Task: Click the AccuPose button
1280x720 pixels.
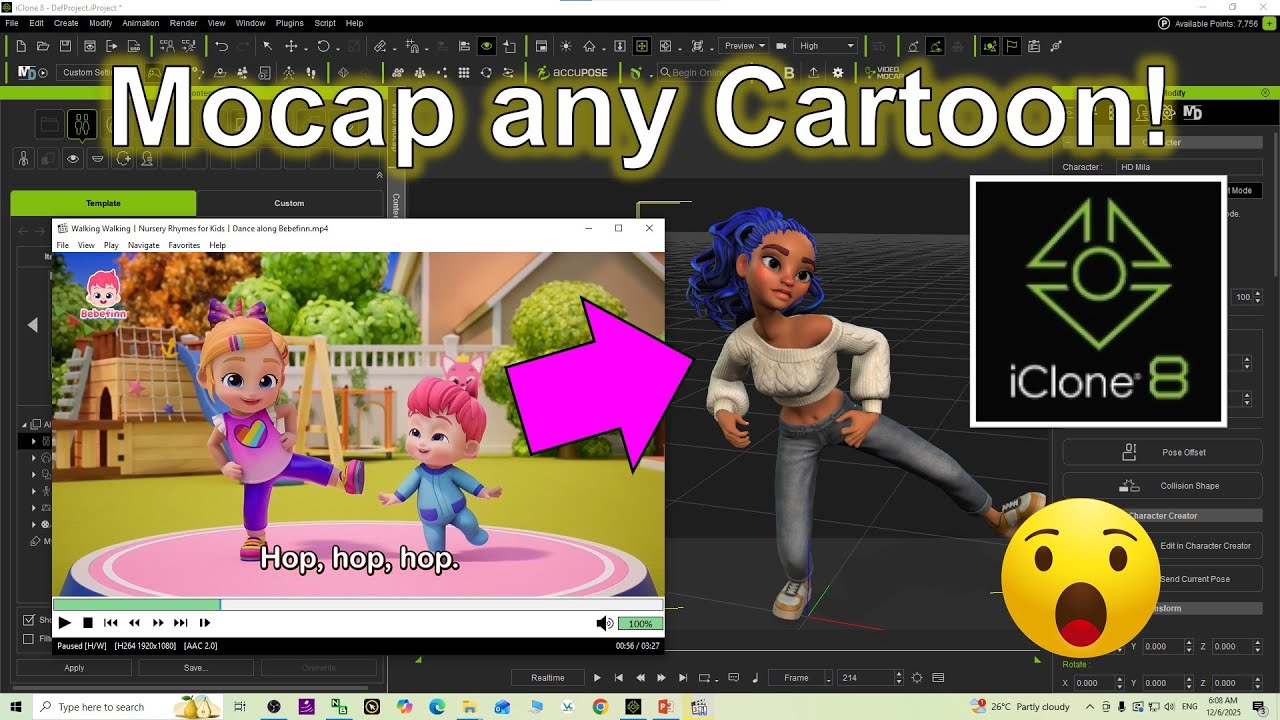Action: tap(572, 73)
